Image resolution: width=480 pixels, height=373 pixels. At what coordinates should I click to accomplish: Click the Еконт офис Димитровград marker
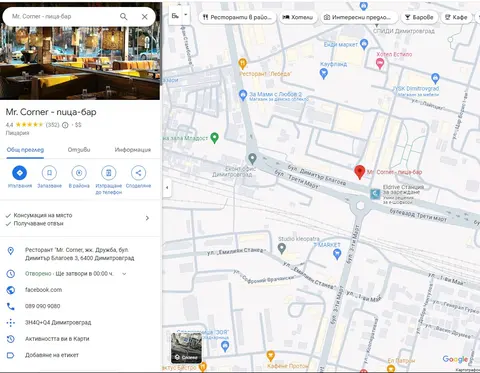tap(252, 159)
